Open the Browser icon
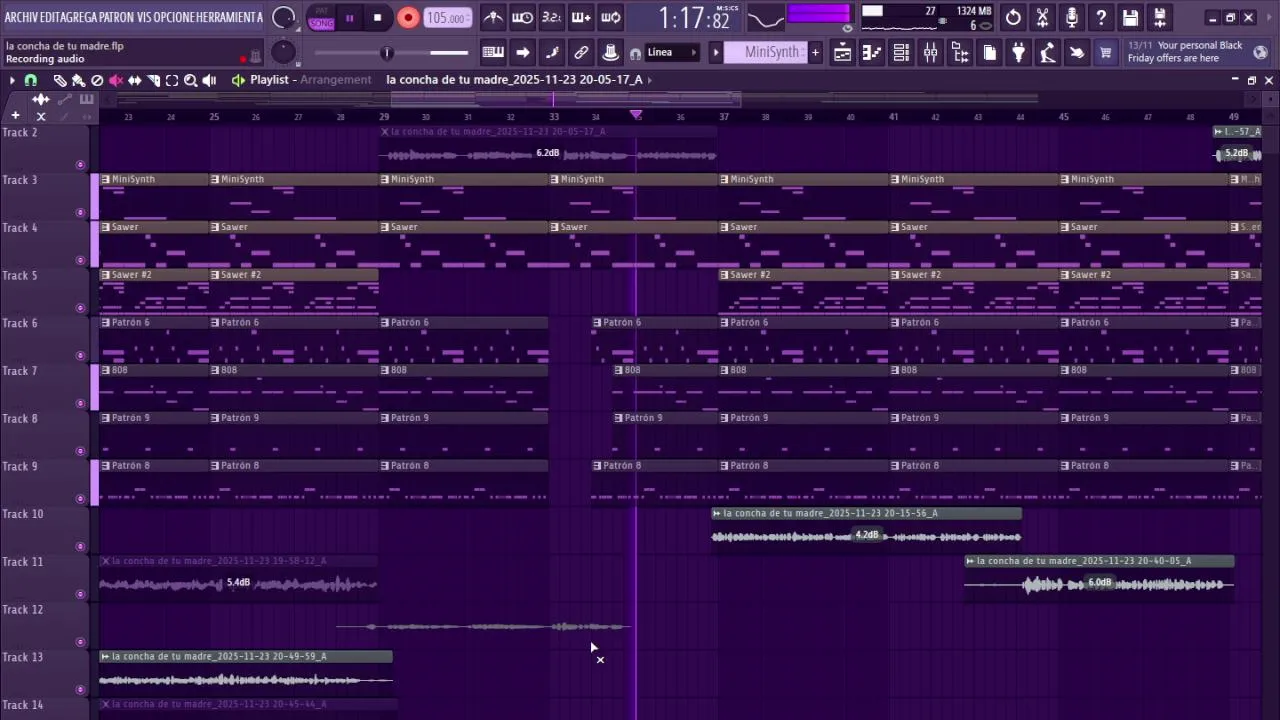 pos(960,53)
